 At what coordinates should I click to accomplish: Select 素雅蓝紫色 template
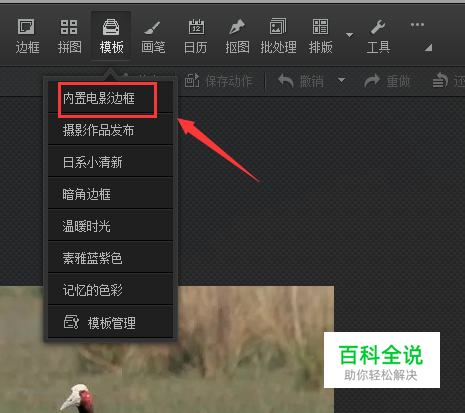click(x=111, y=258)
